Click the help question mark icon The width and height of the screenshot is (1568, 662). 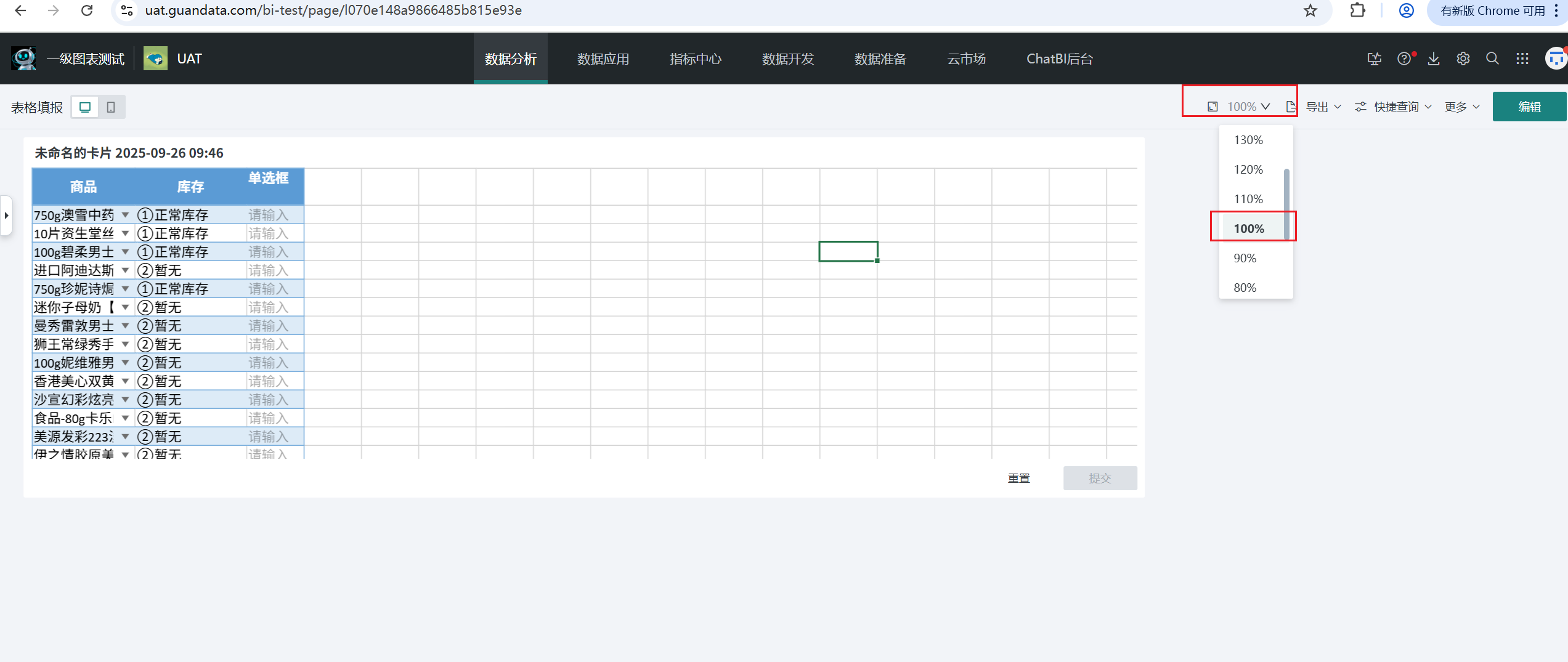1403,59
